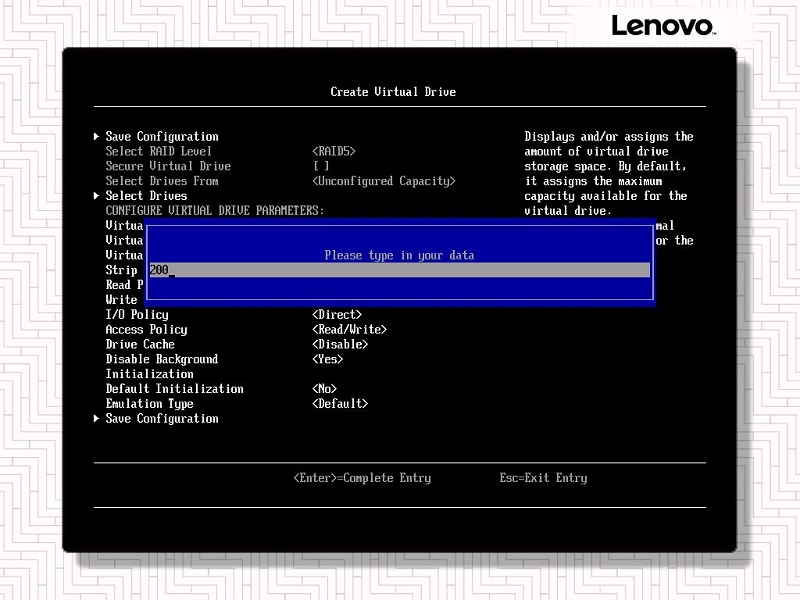The image size is (800, 600).
Task: Open the Unconfigured Capacity dropdown
Action: (x=383, y=181)
